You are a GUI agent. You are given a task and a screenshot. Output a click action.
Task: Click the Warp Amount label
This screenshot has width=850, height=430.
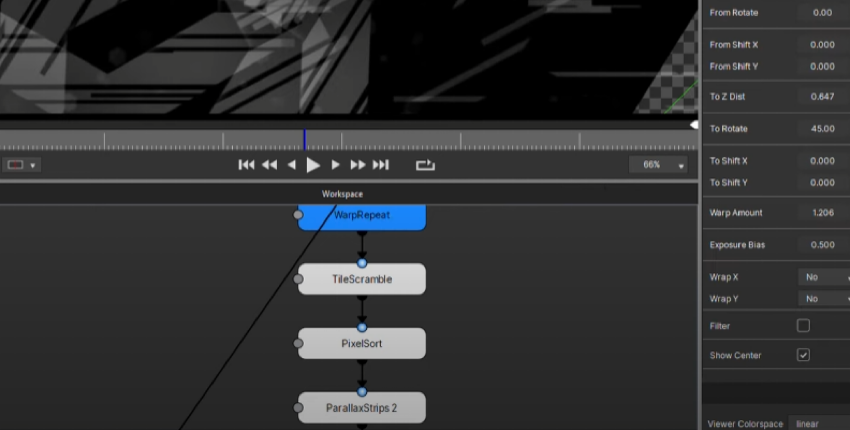(x=736, y=213)
